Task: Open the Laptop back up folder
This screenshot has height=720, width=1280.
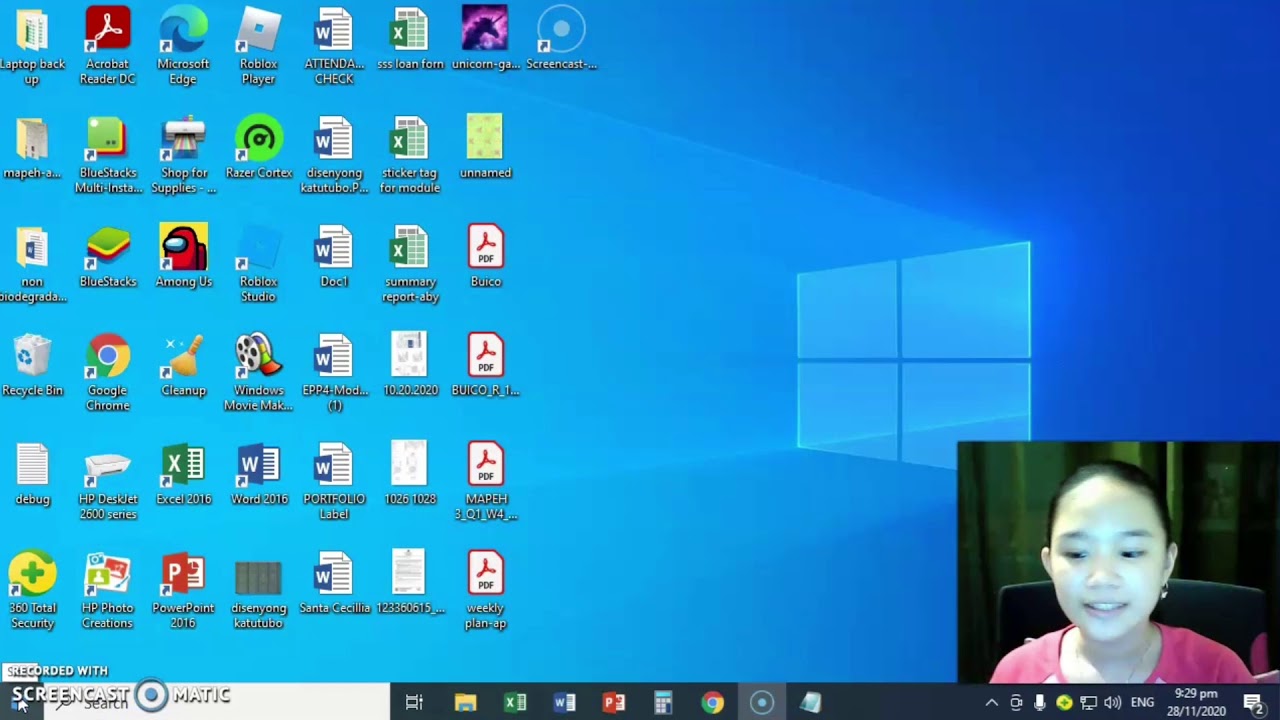Action: [32, 46]
